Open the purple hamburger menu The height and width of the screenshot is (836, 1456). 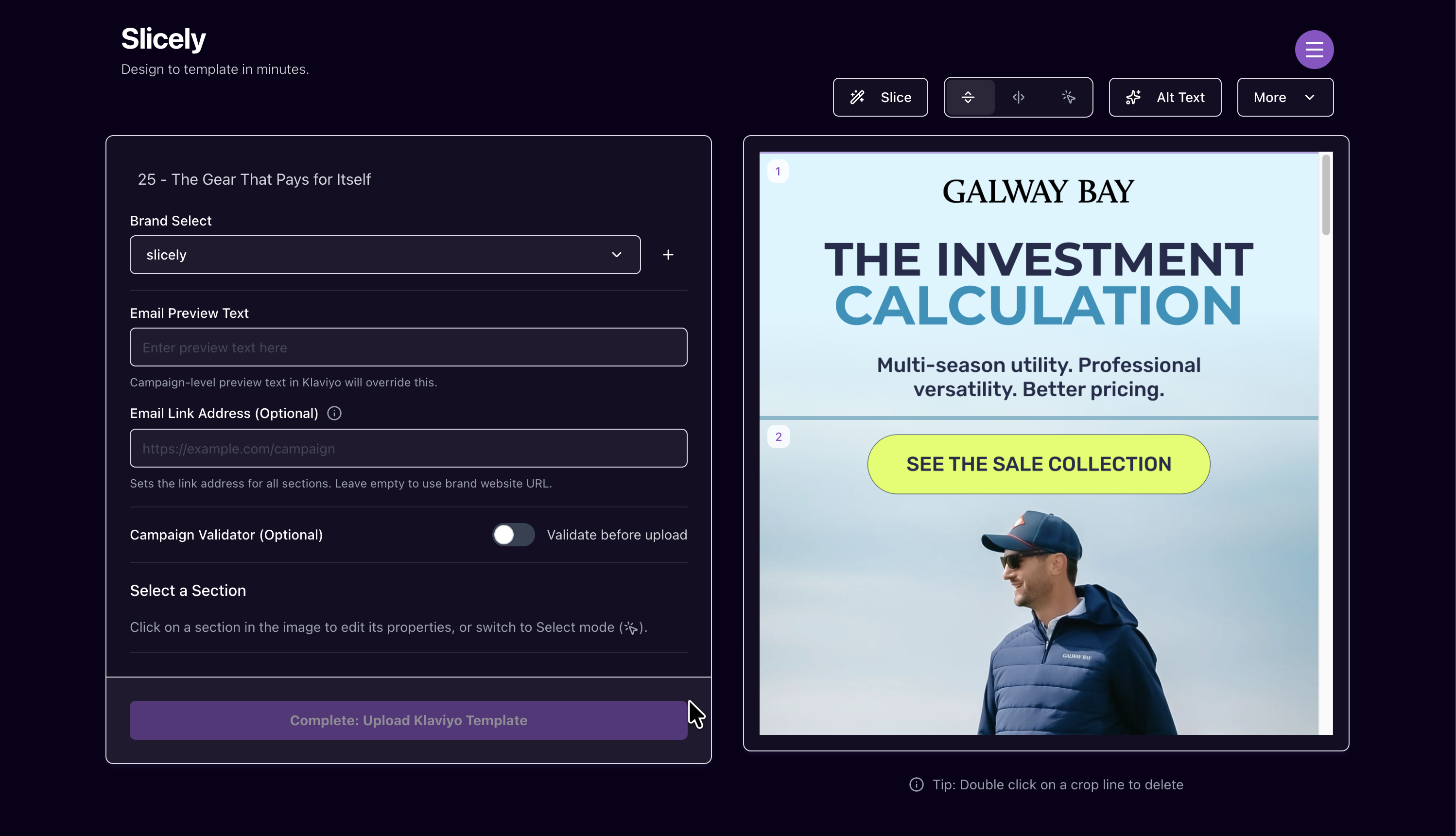pos(1314,50)
